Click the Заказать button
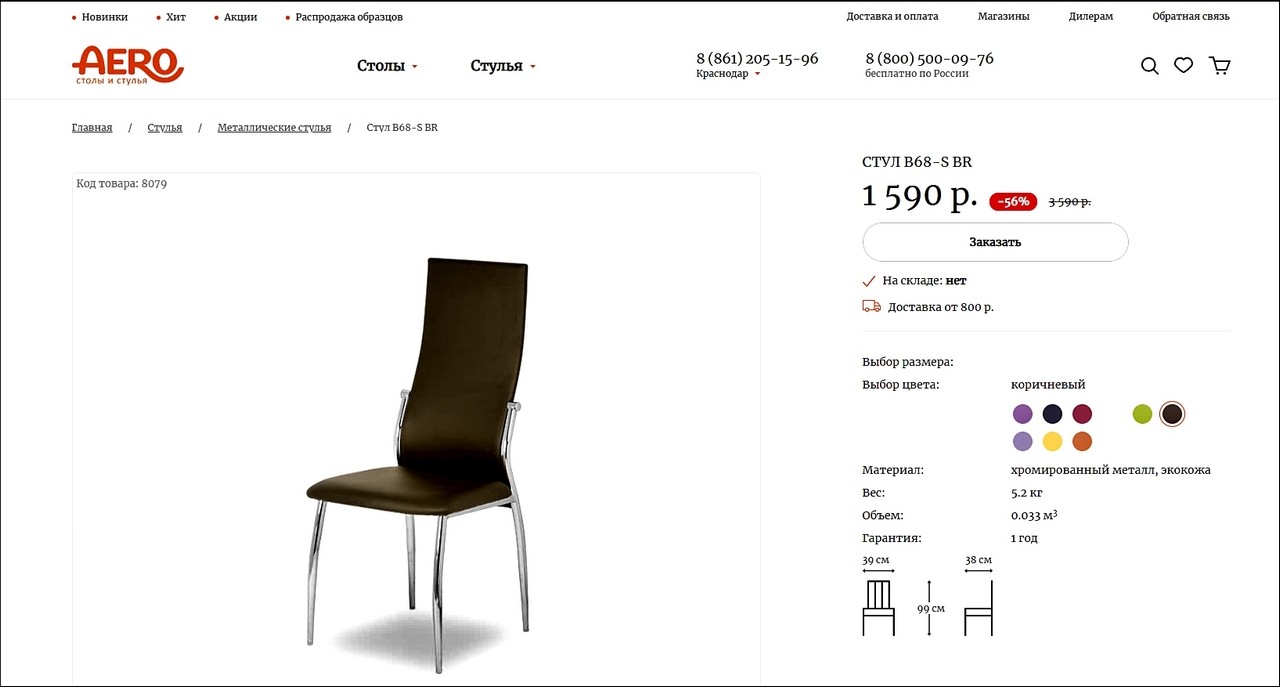This screenshot has height=687, width=1280. 995,242
